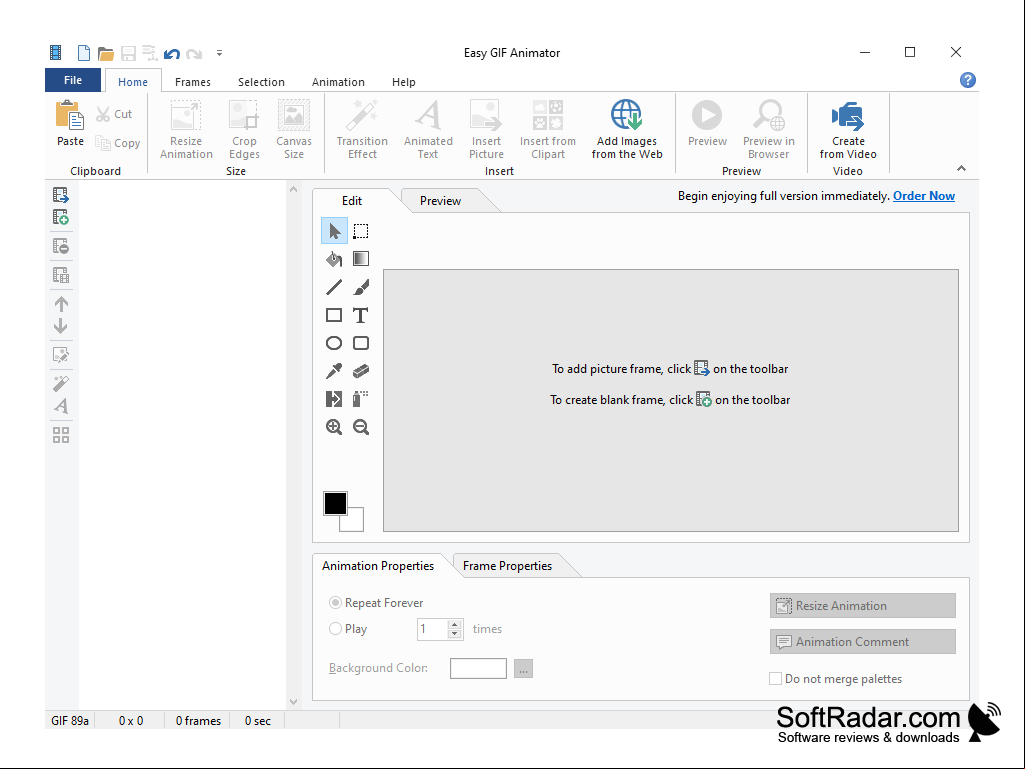Pick the ellipse shape tool

click(334, 343)
